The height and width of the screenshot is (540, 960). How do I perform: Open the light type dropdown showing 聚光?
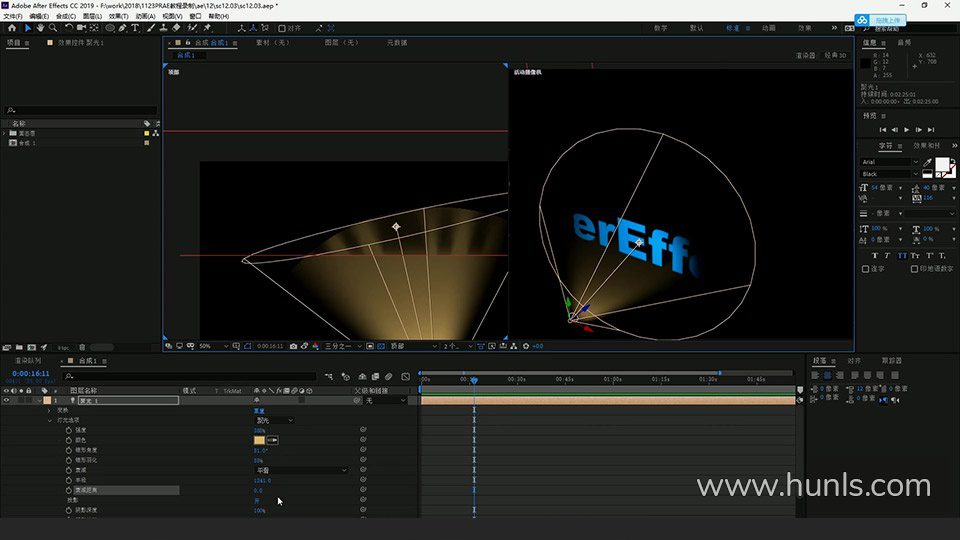tap(274, 420)
